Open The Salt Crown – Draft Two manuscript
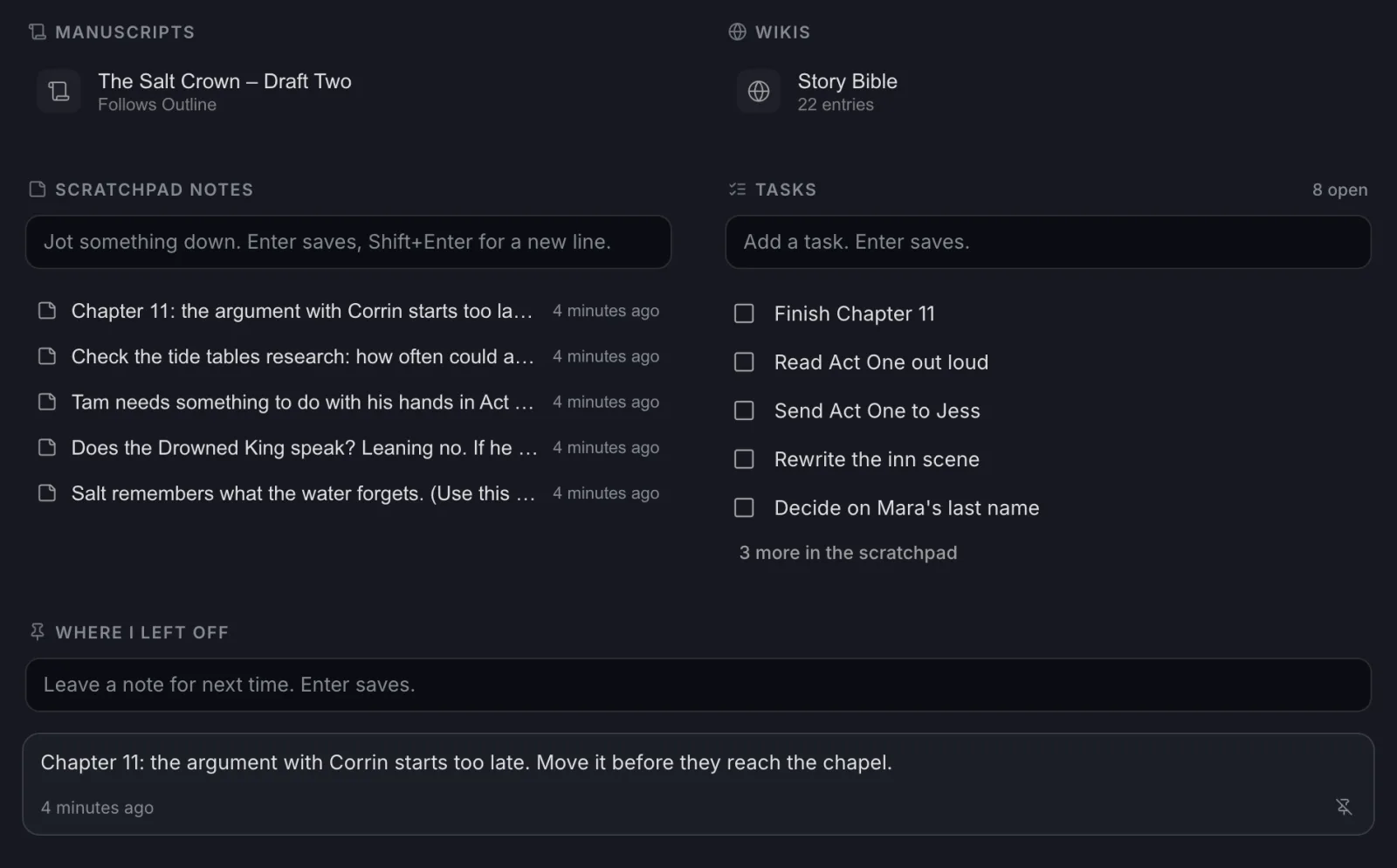This screenshot has height=868, width=1397. click(x=224, y=82)
